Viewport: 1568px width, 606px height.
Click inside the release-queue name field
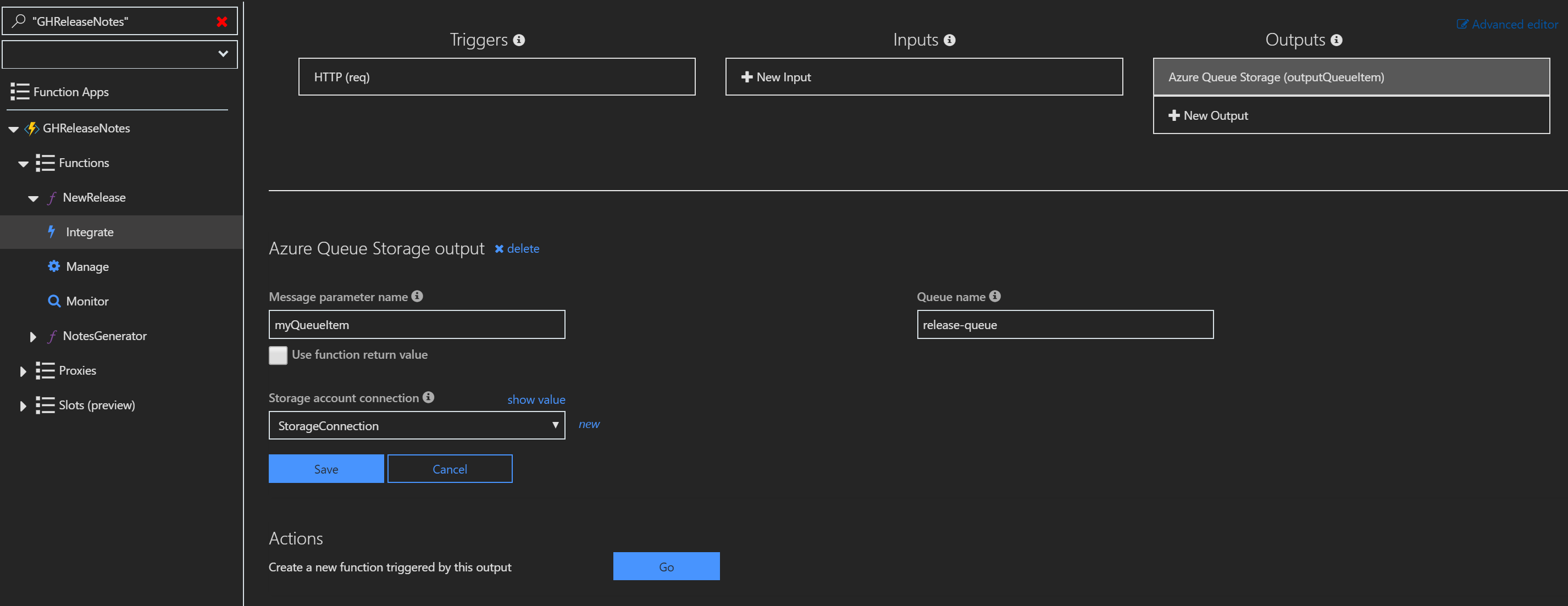[x=1064, y=324]
